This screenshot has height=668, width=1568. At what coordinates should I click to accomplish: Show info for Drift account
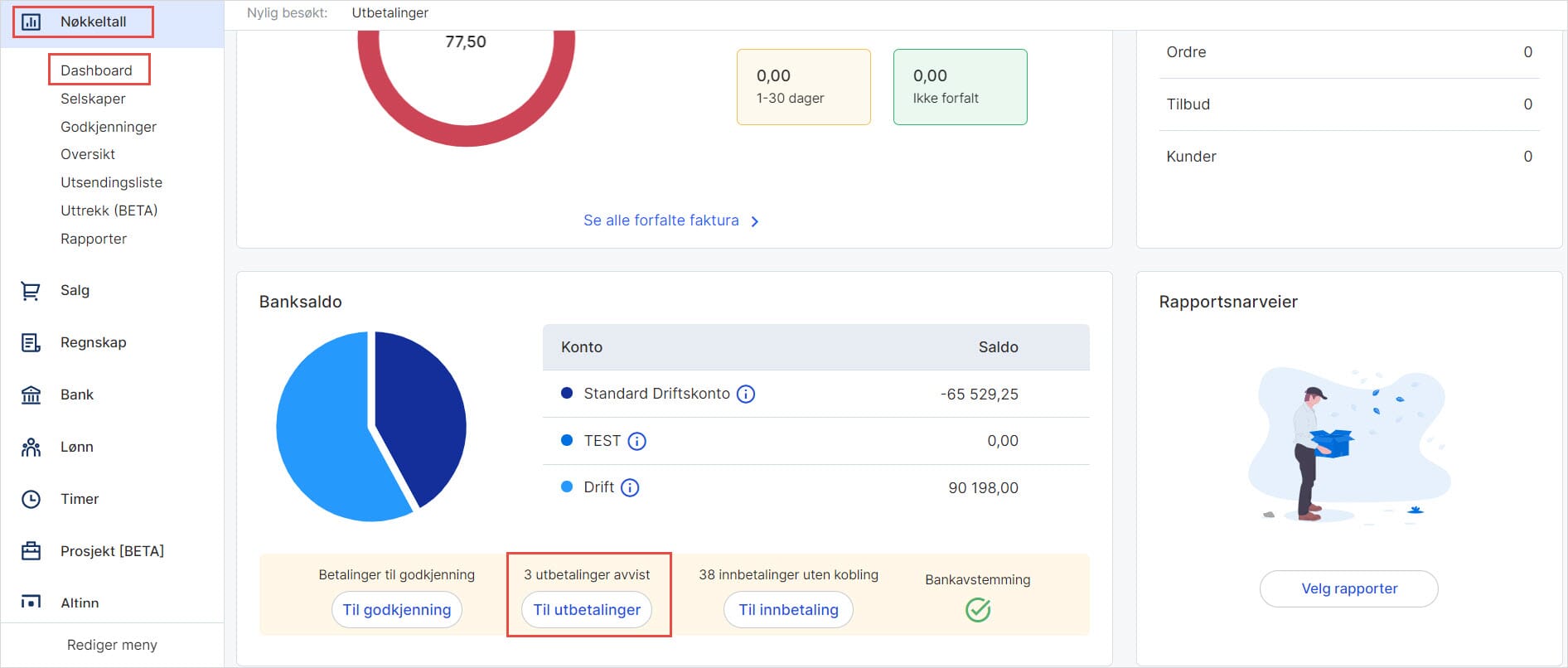[630, 487]
